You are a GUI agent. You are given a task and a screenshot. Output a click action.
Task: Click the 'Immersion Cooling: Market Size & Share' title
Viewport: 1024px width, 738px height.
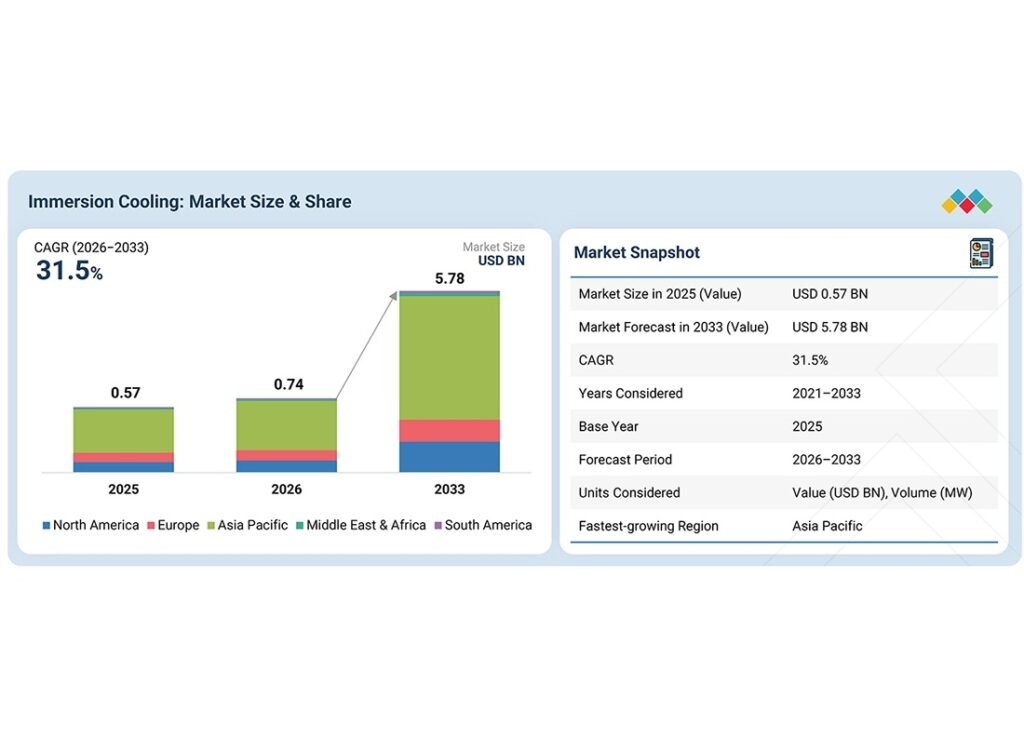coord(189,201)
